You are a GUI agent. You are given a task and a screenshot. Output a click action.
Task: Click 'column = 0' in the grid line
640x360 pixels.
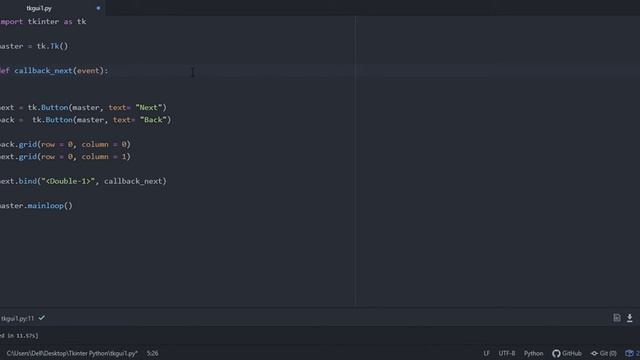coord(104,144)
